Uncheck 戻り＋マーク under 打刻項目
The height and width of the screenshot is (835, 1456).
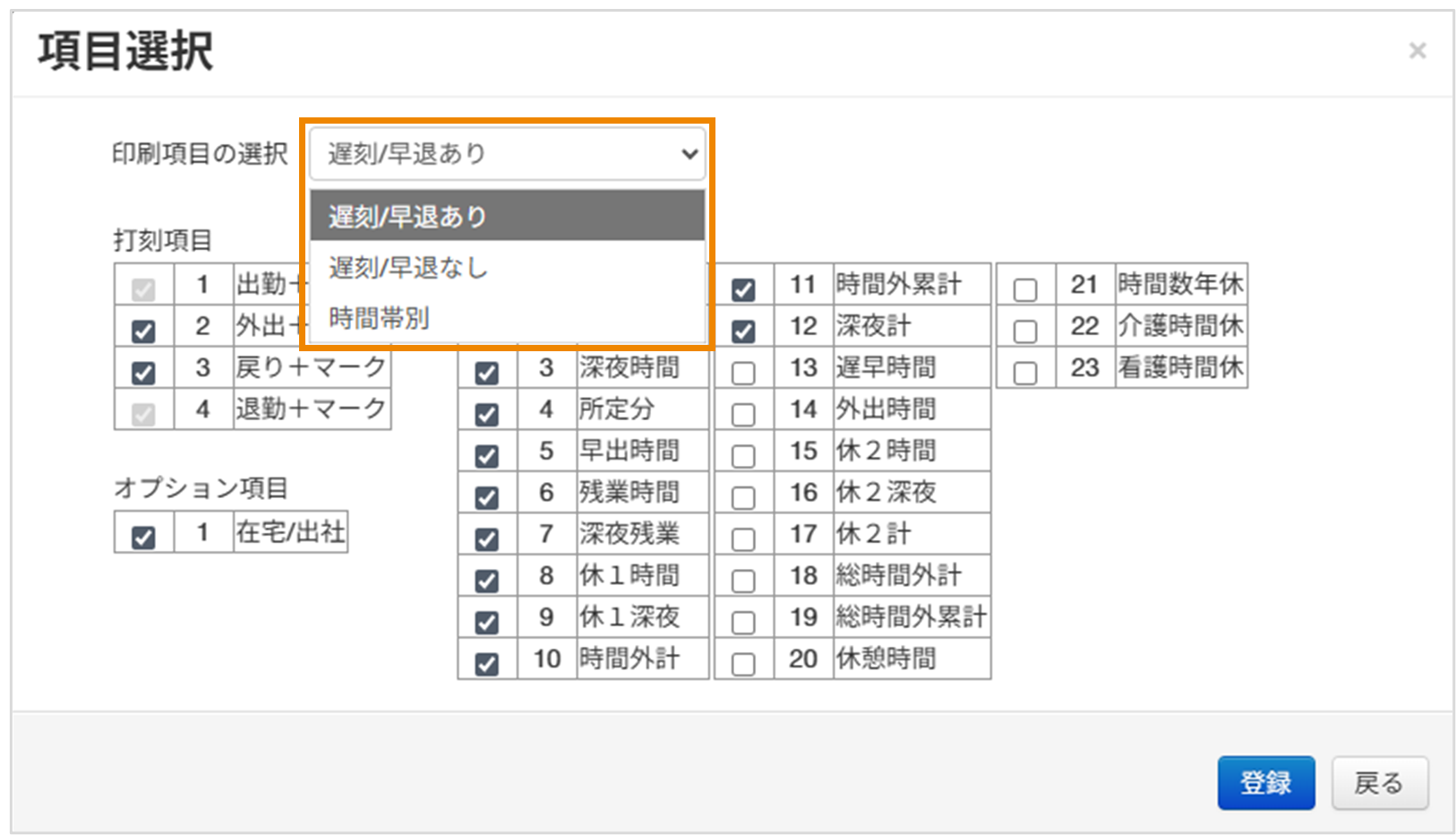(x=143, y=373)
